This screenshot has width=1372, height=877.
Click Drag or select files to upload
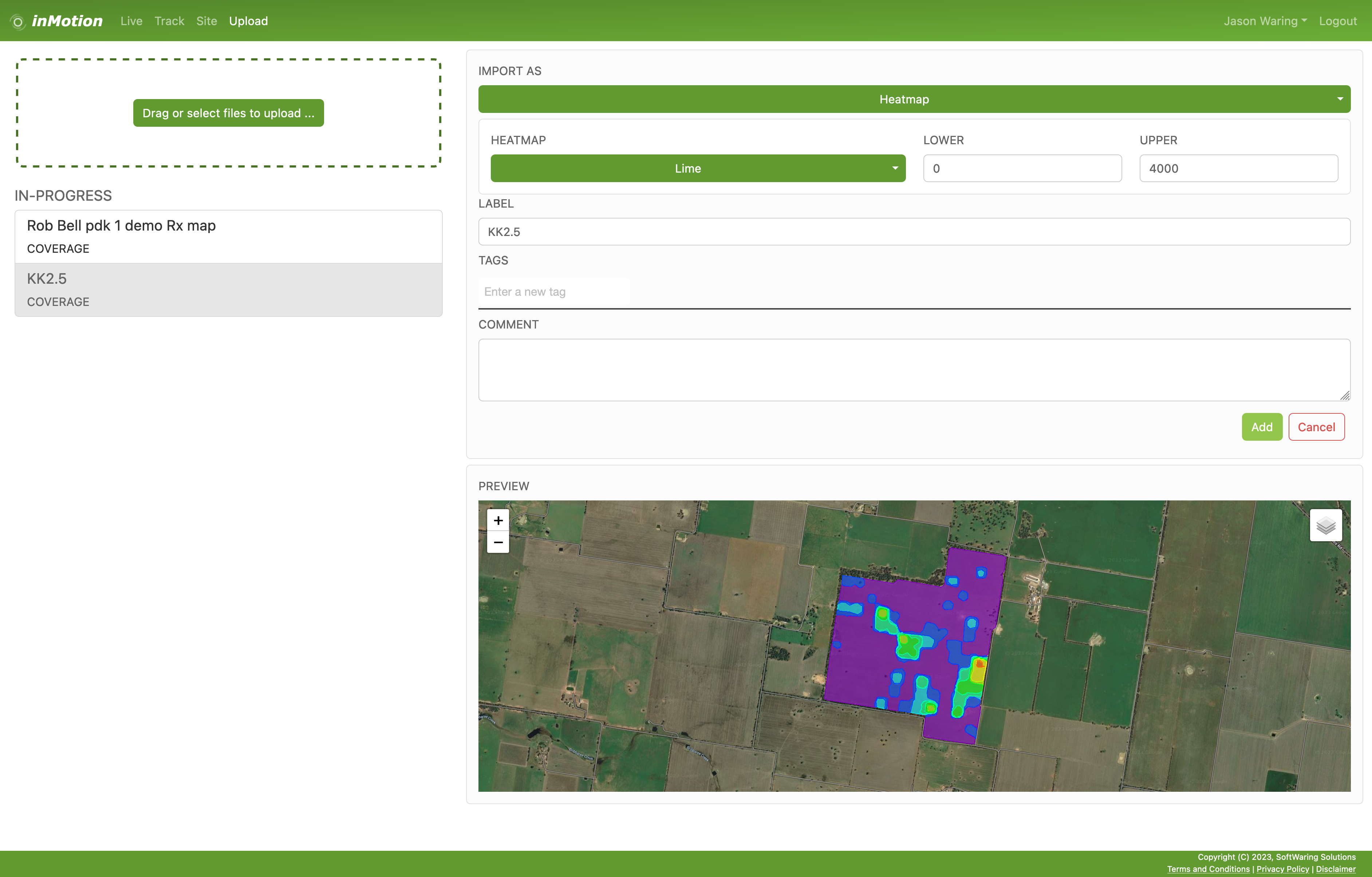[228, 113]
